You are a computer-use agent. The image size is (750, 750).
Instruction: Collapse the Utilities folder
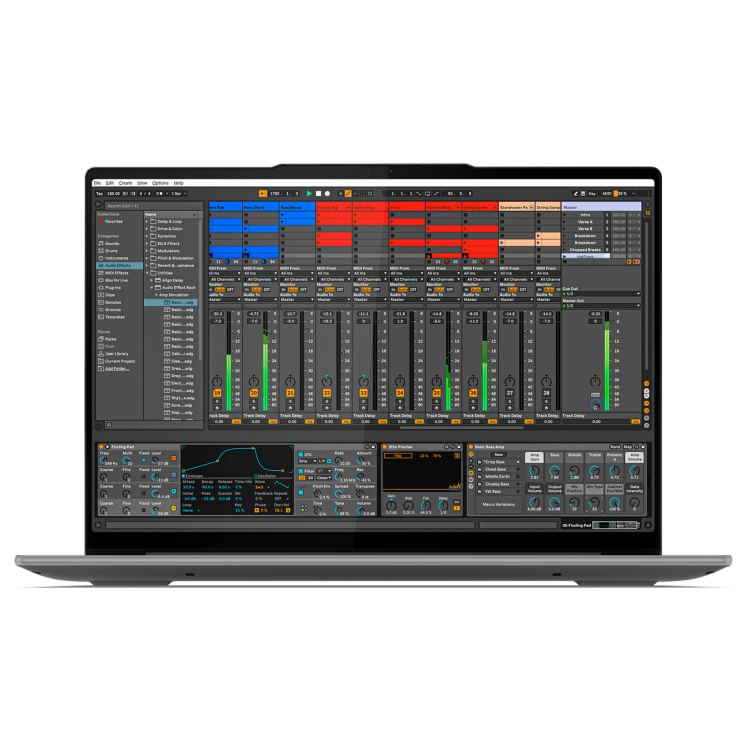147,273
